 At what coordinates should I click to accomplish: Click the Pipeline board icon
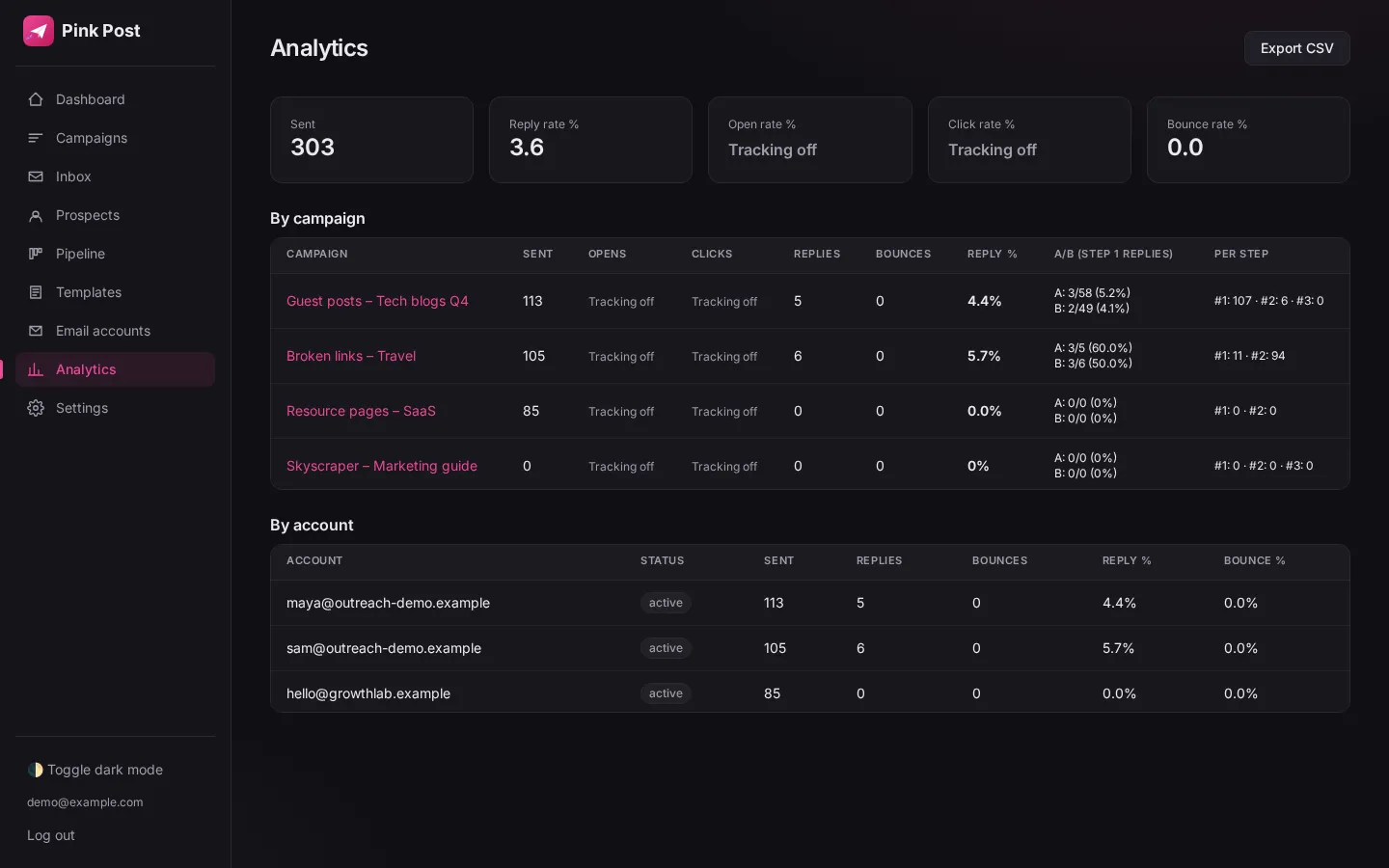click(x=36, y=254)
